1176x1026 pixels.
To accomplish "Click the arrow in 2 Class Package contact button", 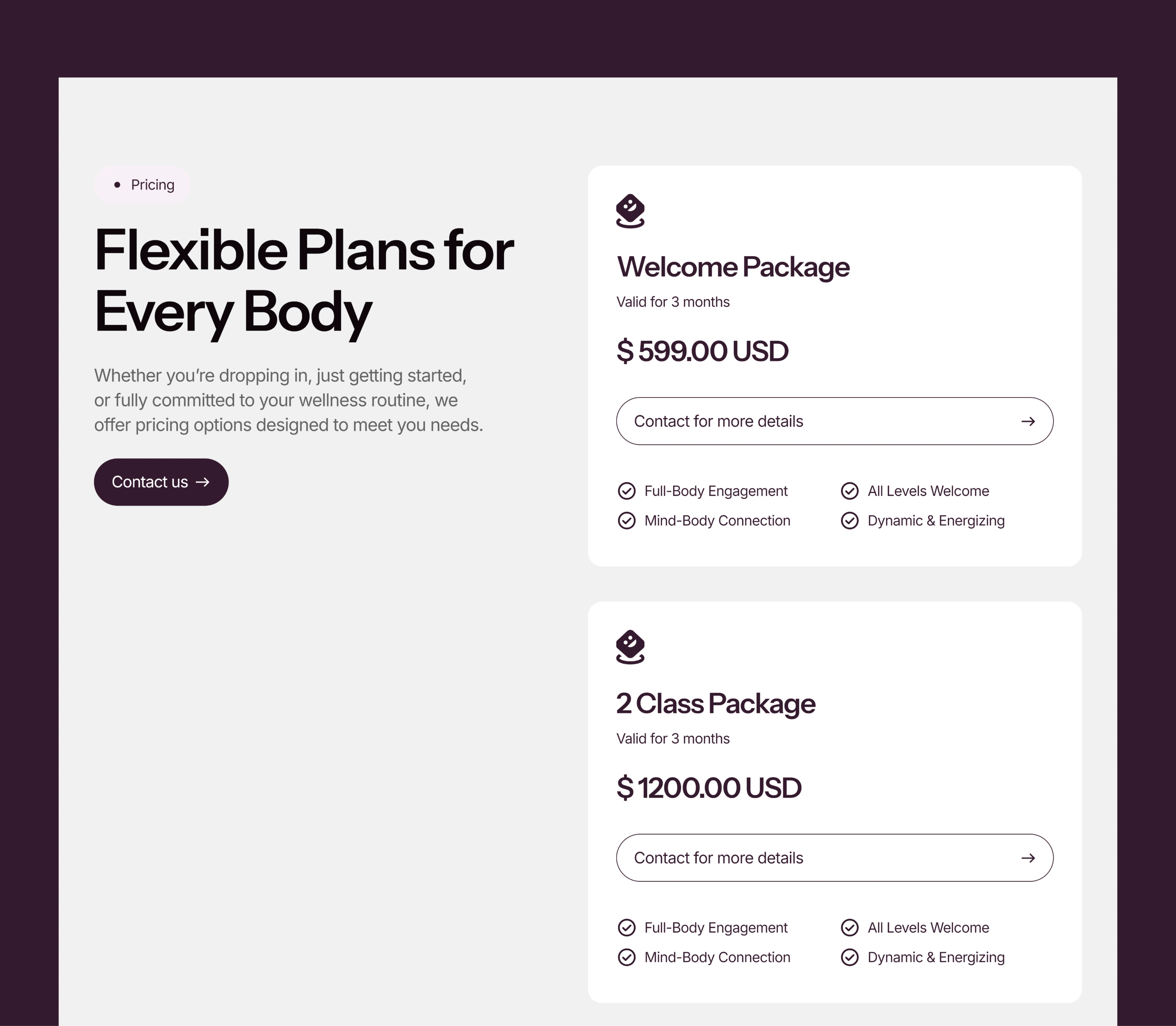I will coord(1028,858).
